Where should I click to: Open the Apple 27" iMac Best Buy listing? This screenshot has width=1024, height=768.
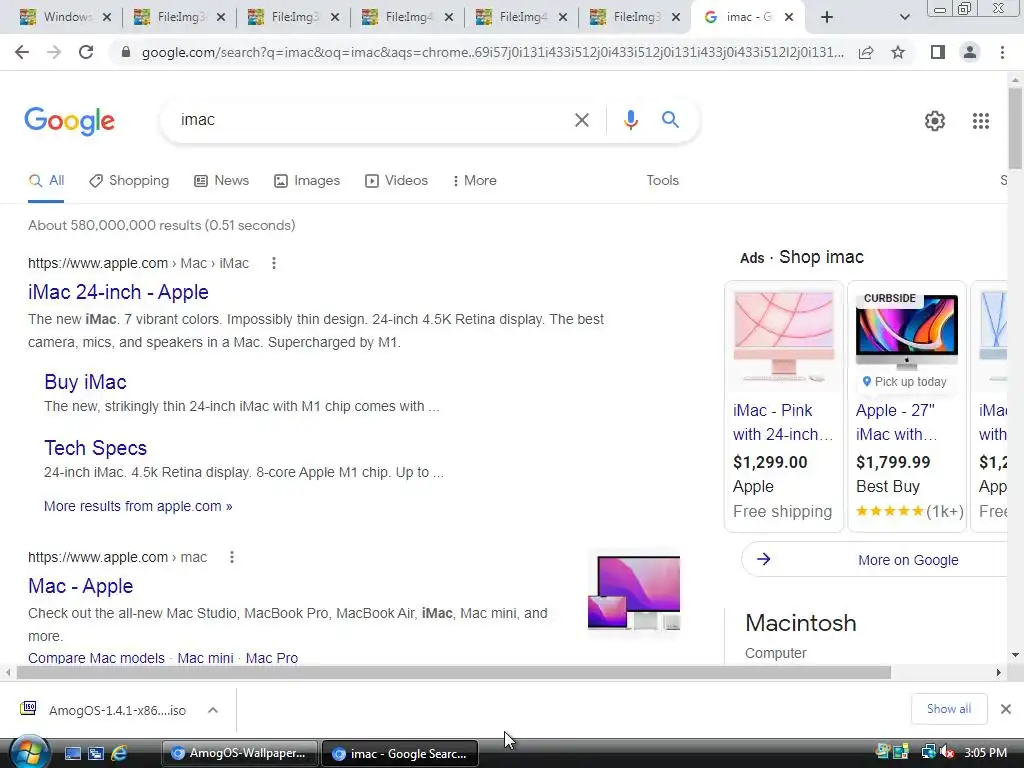tap(896, 422)
